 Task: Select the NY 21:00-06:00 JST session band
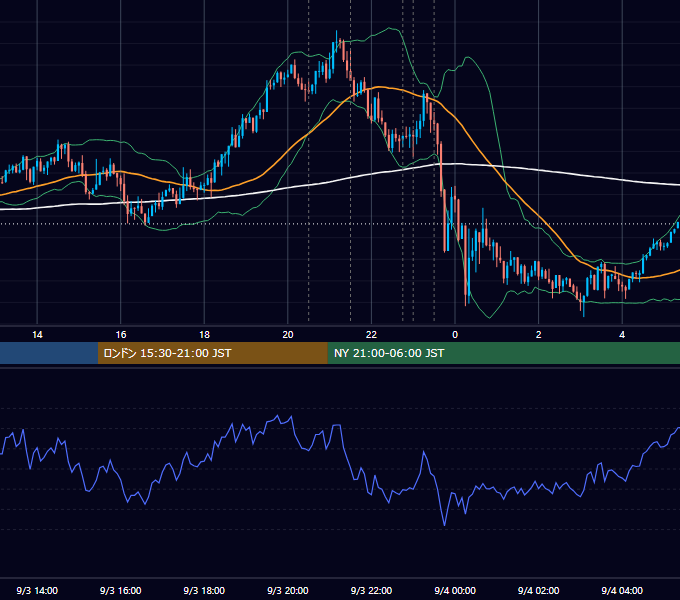coord(503,353)
